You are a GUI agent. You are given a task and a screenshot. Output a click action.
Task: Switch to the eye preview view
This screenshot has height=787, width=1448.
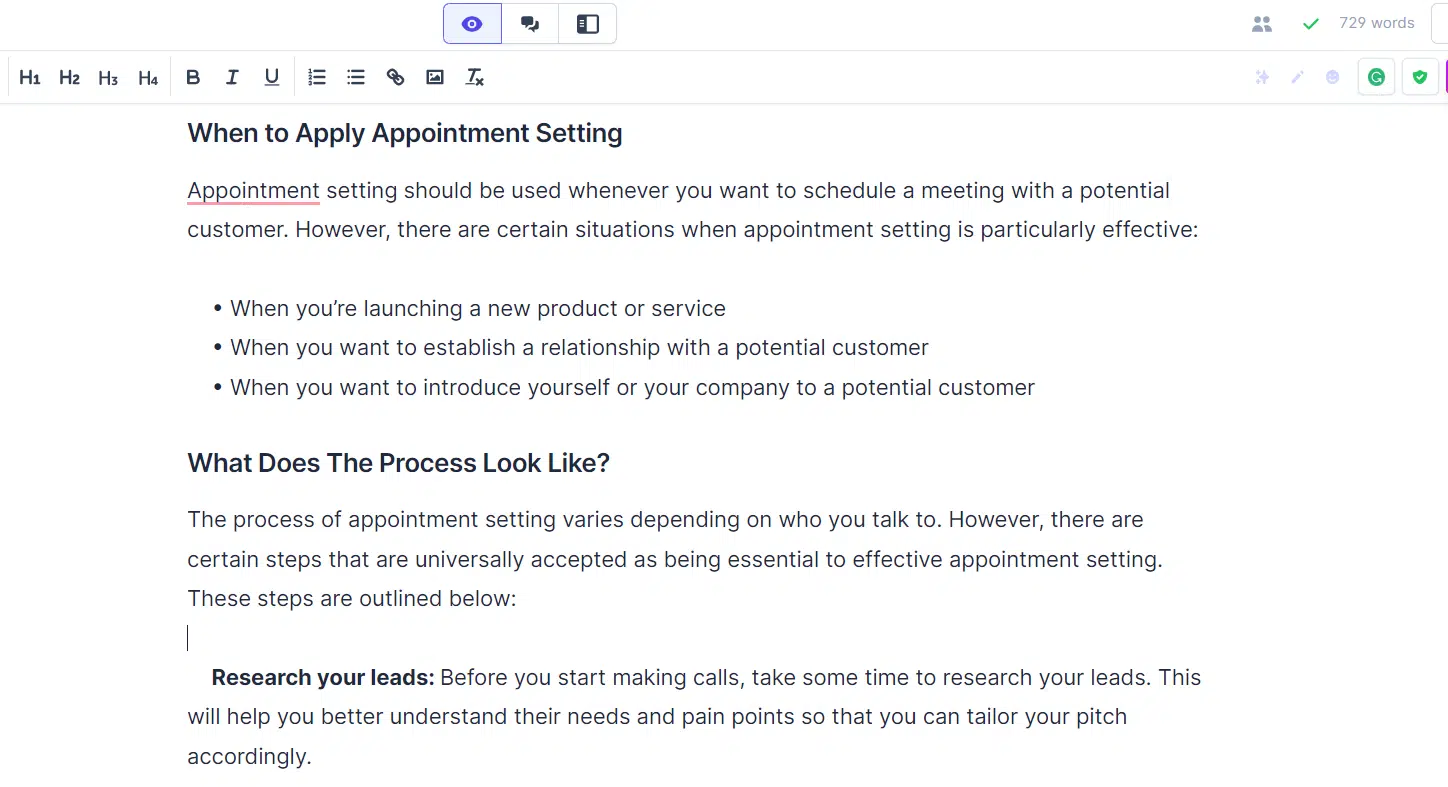pyautogui.click(x=472, y=24)
